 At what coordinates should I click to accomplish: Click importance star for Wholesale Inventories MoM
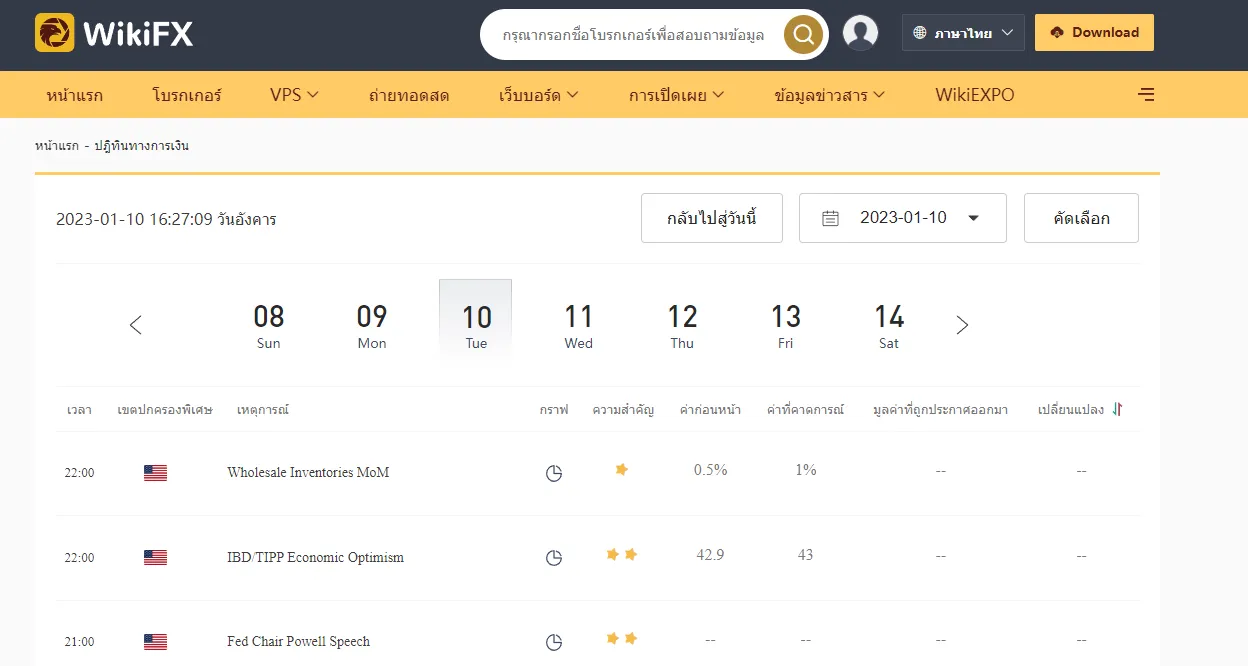(622, 469)
